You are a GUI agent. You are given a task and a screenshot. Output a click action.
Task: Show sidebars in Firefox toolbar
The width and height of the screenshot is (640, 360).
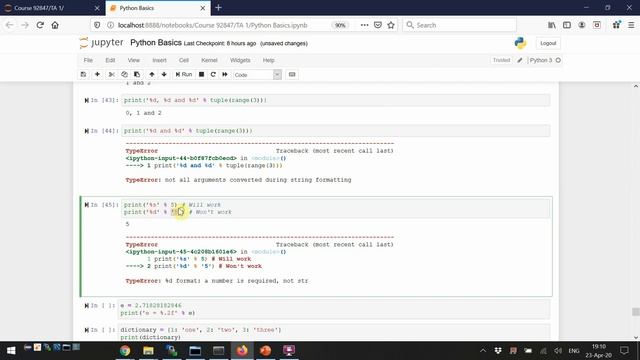[567, 25]
